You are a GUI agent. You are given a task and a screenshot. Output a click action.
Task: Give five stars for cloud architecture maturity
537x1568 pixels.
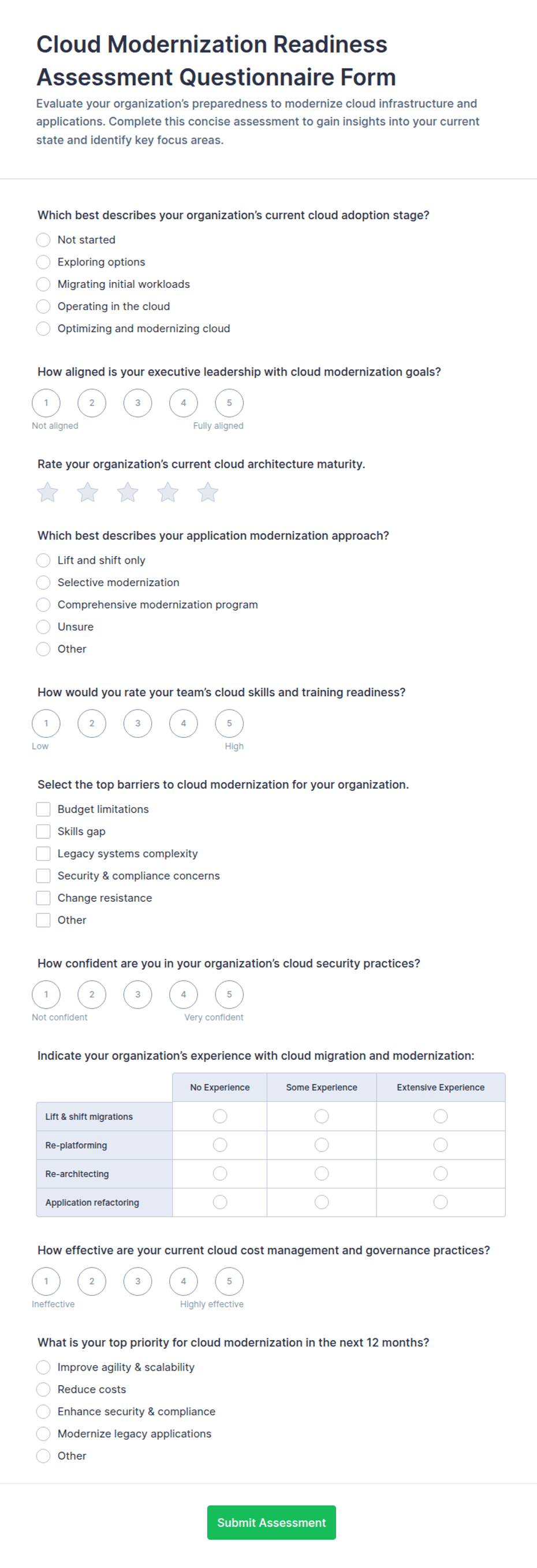(208, 492)
